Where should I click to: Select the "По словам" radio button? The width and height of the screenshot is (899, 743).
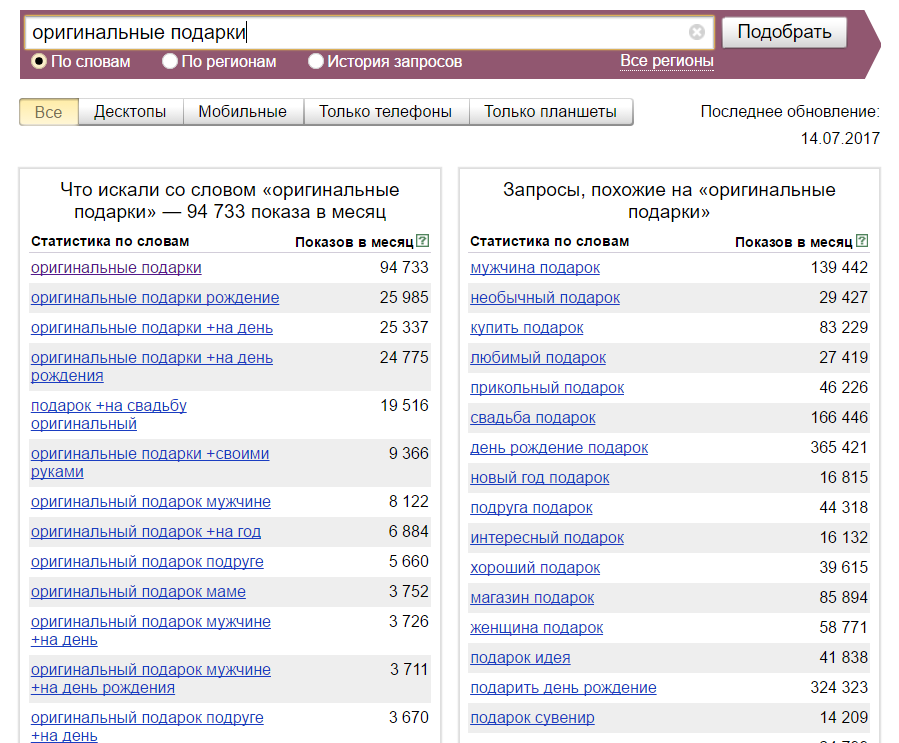tap(39, 62)
